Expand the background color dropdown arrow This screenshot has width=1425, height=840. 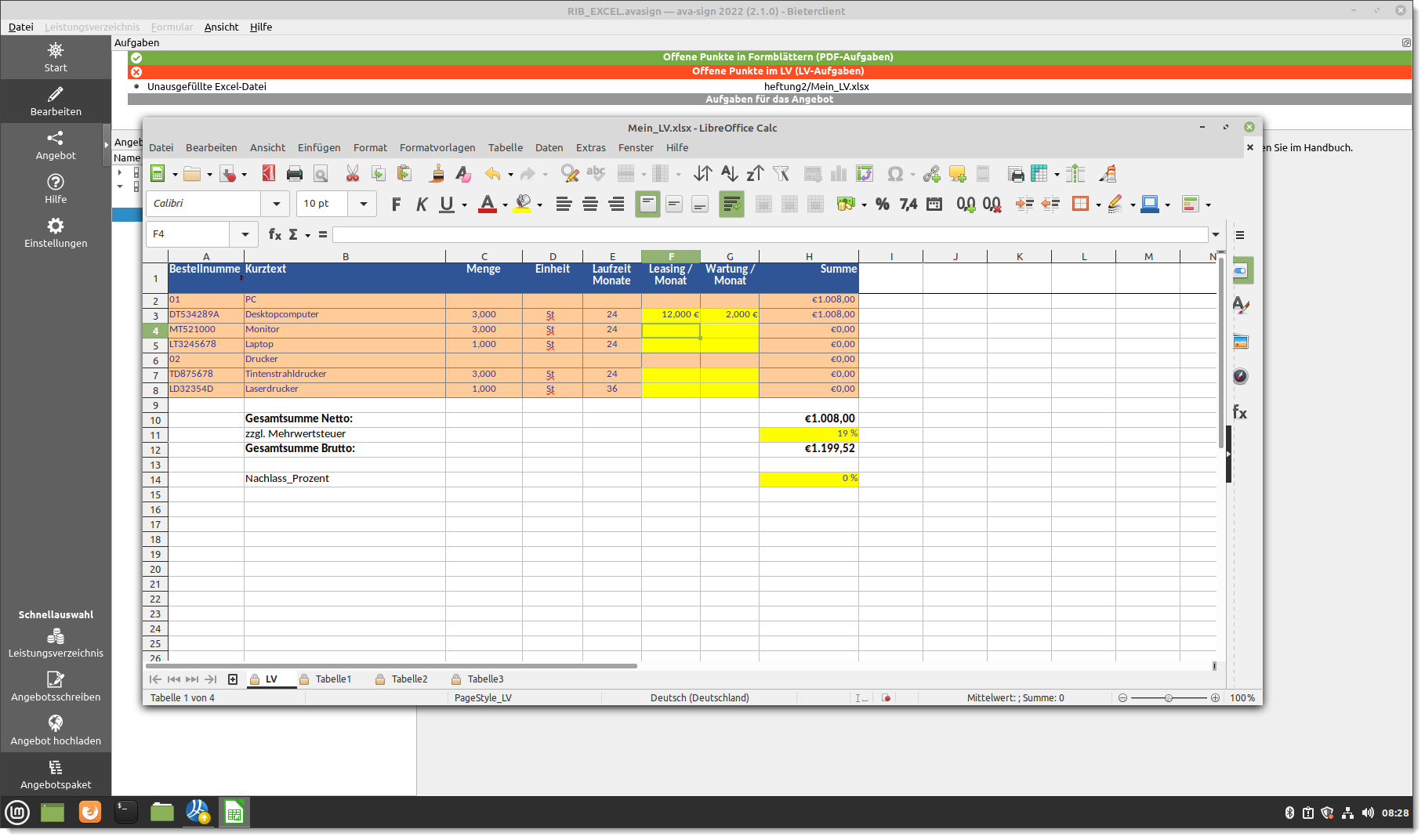tap(540, 204)
